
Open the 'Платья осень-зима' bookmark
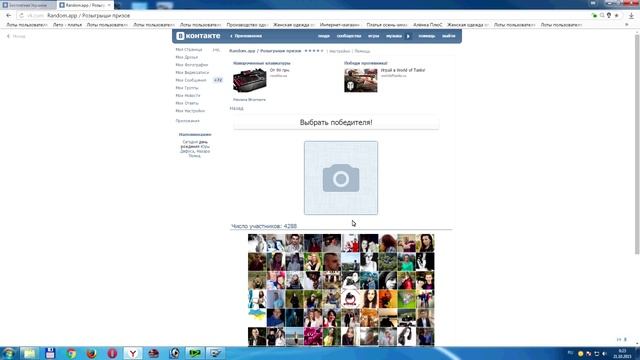[387, 25]
